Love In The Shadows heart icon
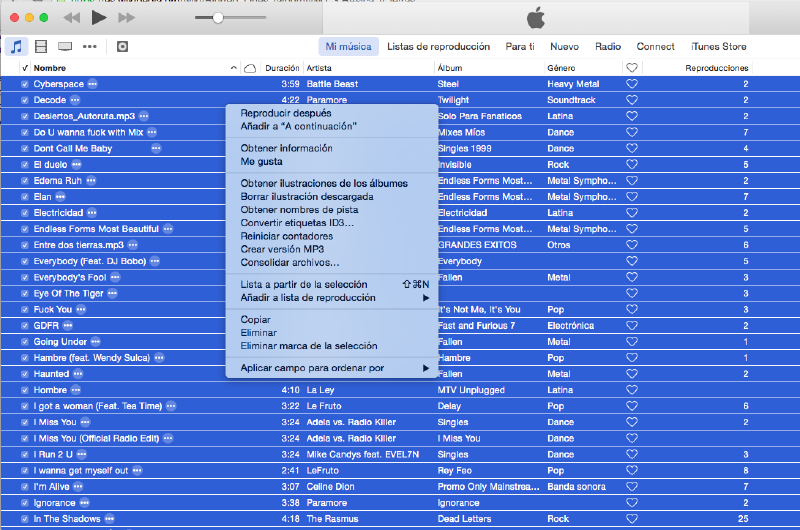This screenshot has height=530, width=800. pyautogui.click(x=632, y=519)
